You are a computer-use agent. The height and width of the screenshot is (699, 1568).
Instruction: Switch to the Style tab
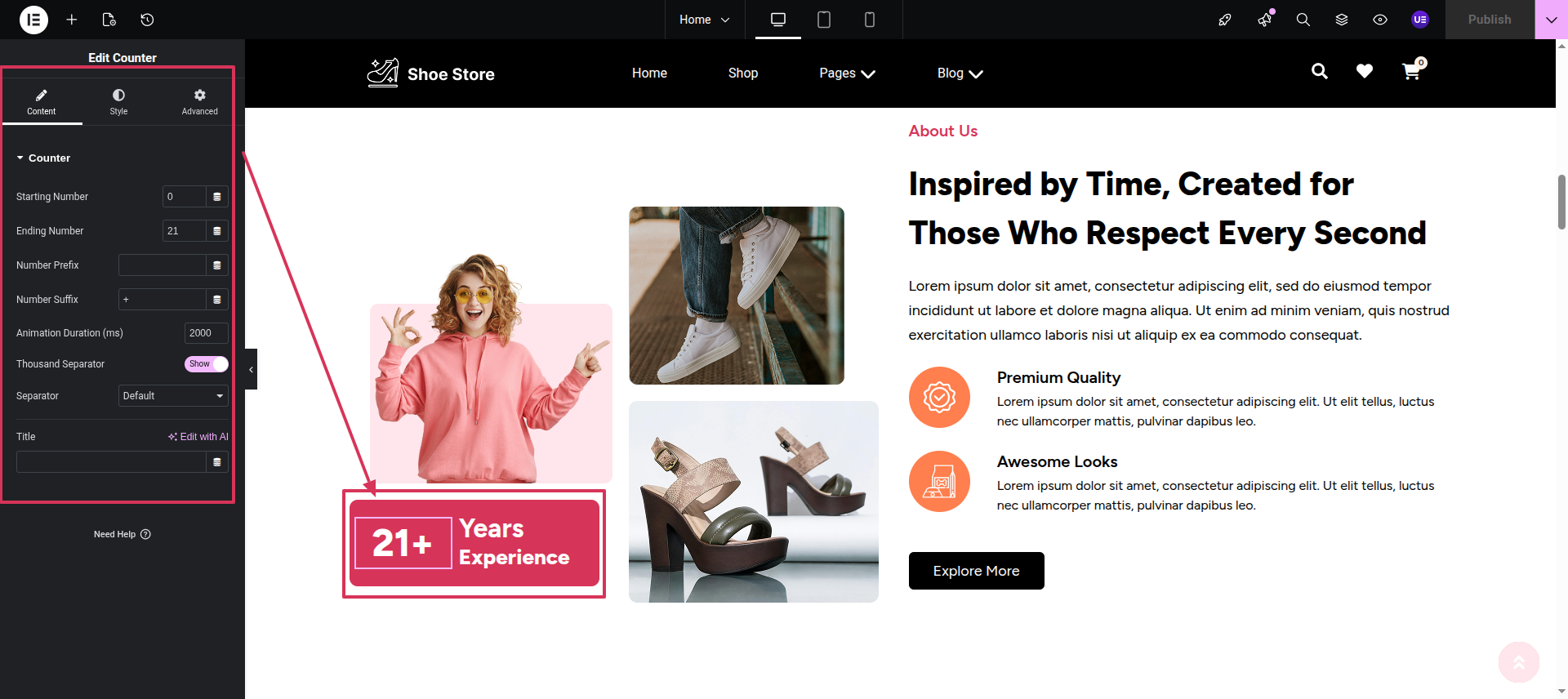pos(118,102)
